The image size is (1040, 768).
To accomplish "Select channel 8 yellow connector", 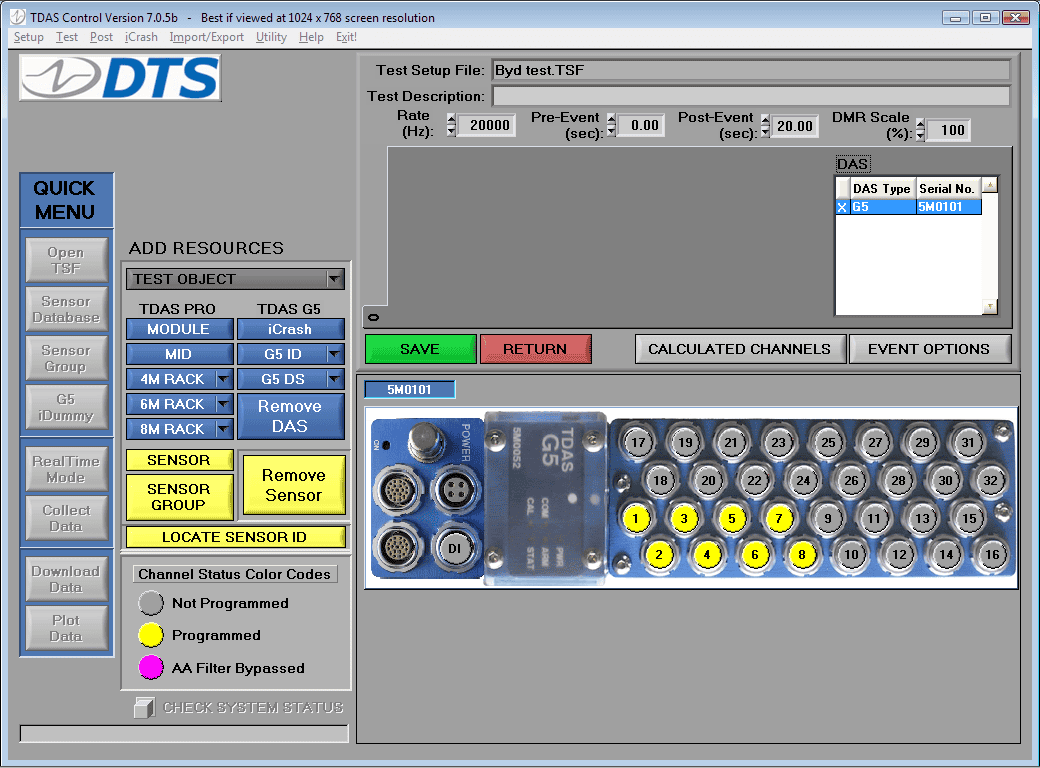I will point(802,554).
